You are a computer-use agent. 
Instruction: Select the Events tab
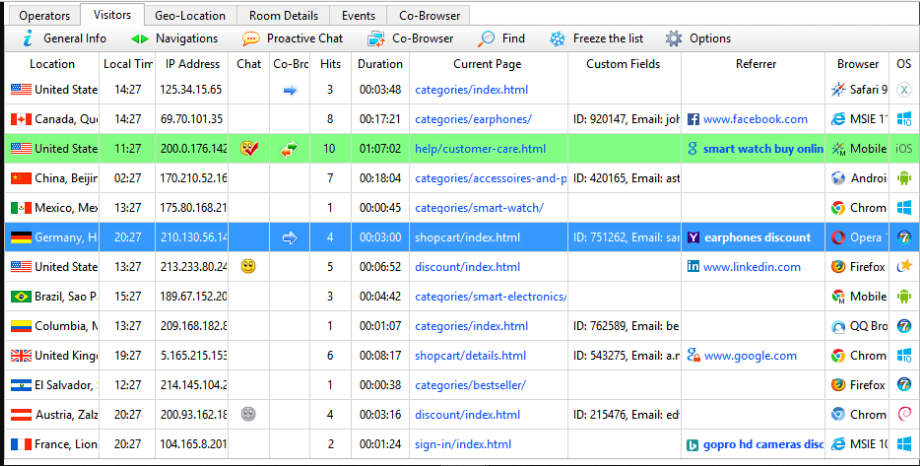tap(358, 15)
